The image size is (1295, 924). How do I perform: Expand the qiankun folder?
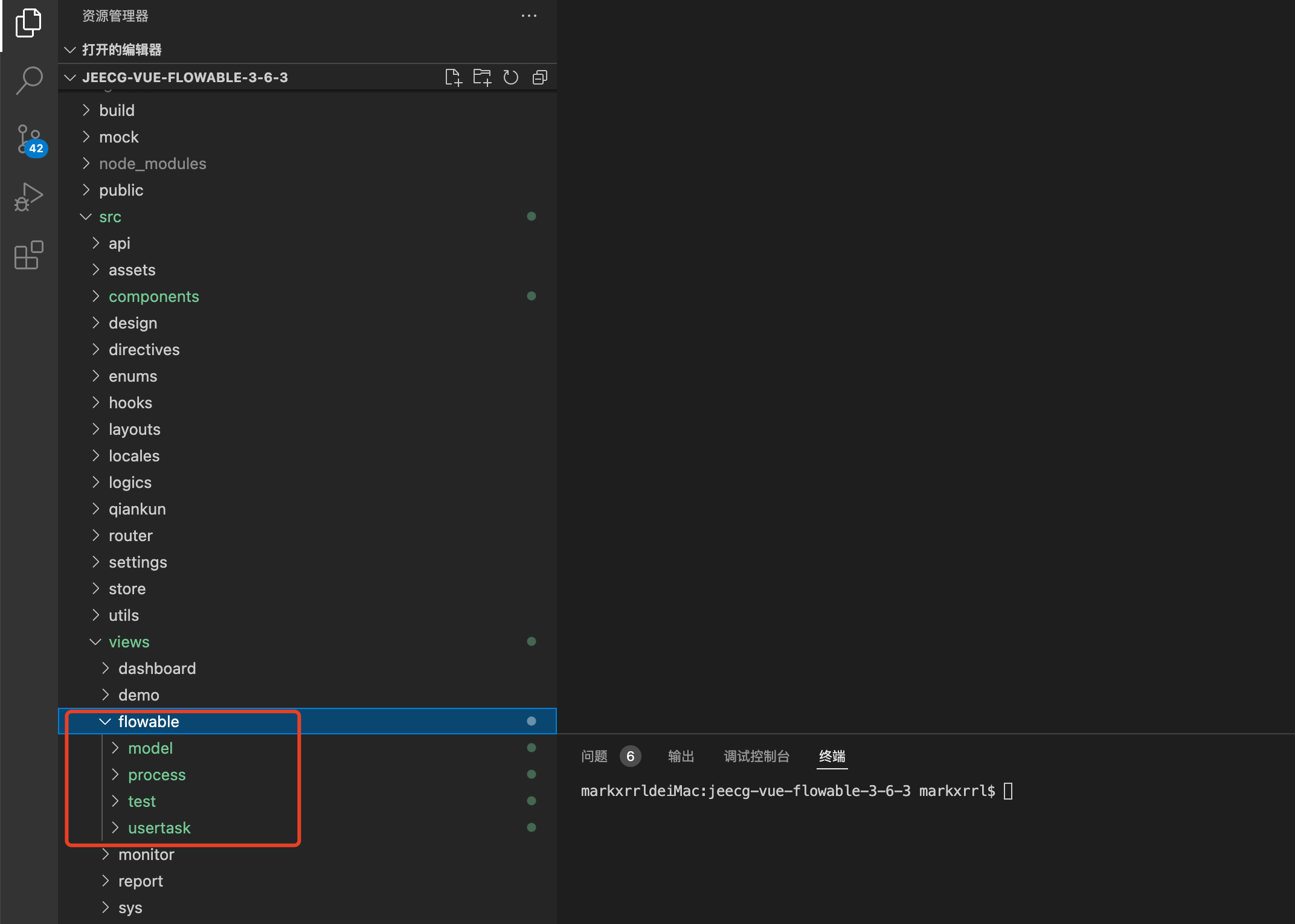pyautogui.click(x=307, y=509)
